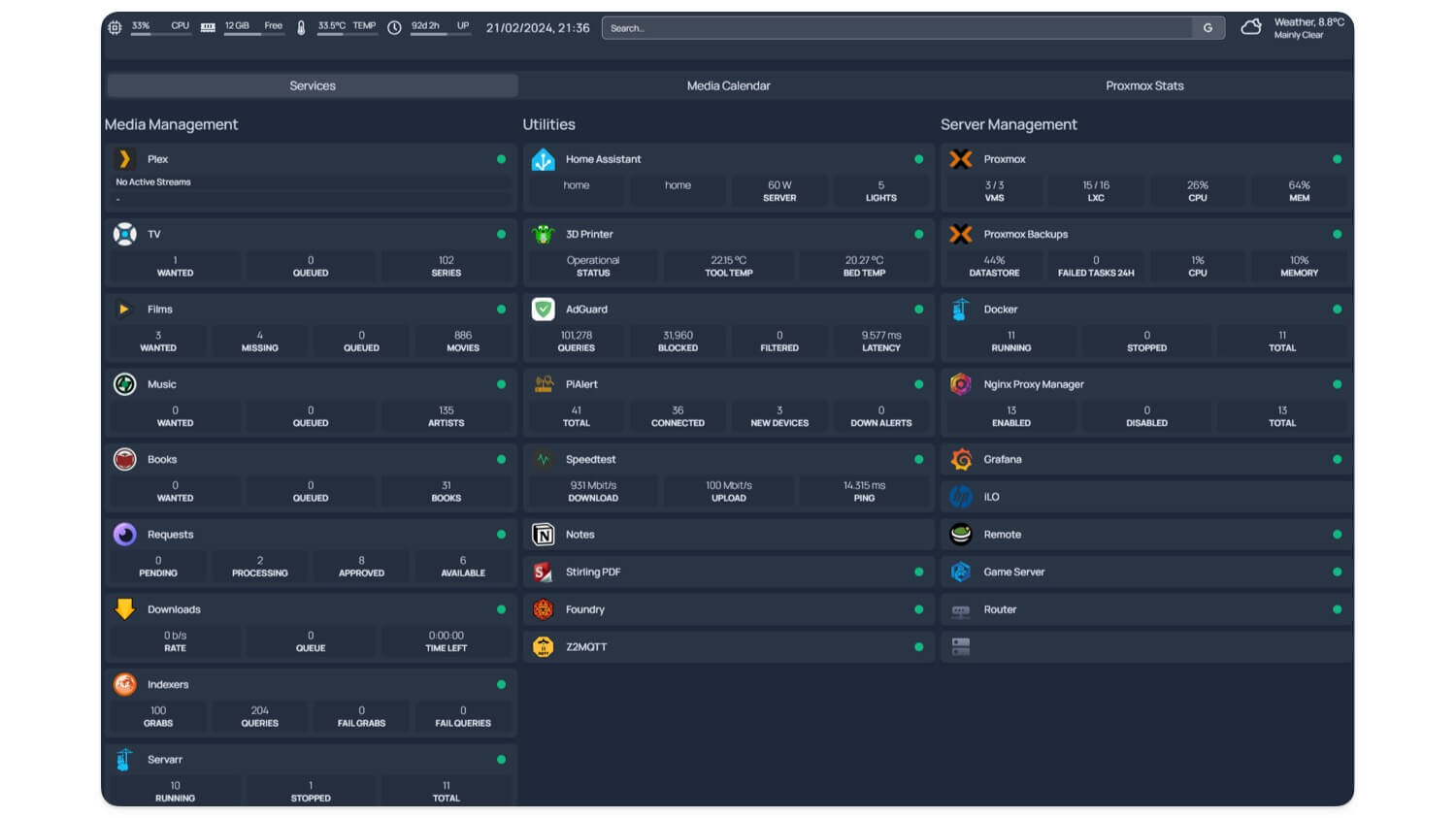Click the Stirling PDF icon

[544, 573]
